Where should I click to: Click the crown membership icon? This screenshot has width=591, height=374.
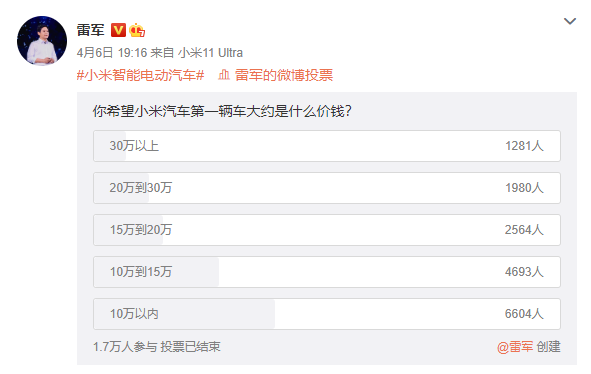[x=137, y=30]
